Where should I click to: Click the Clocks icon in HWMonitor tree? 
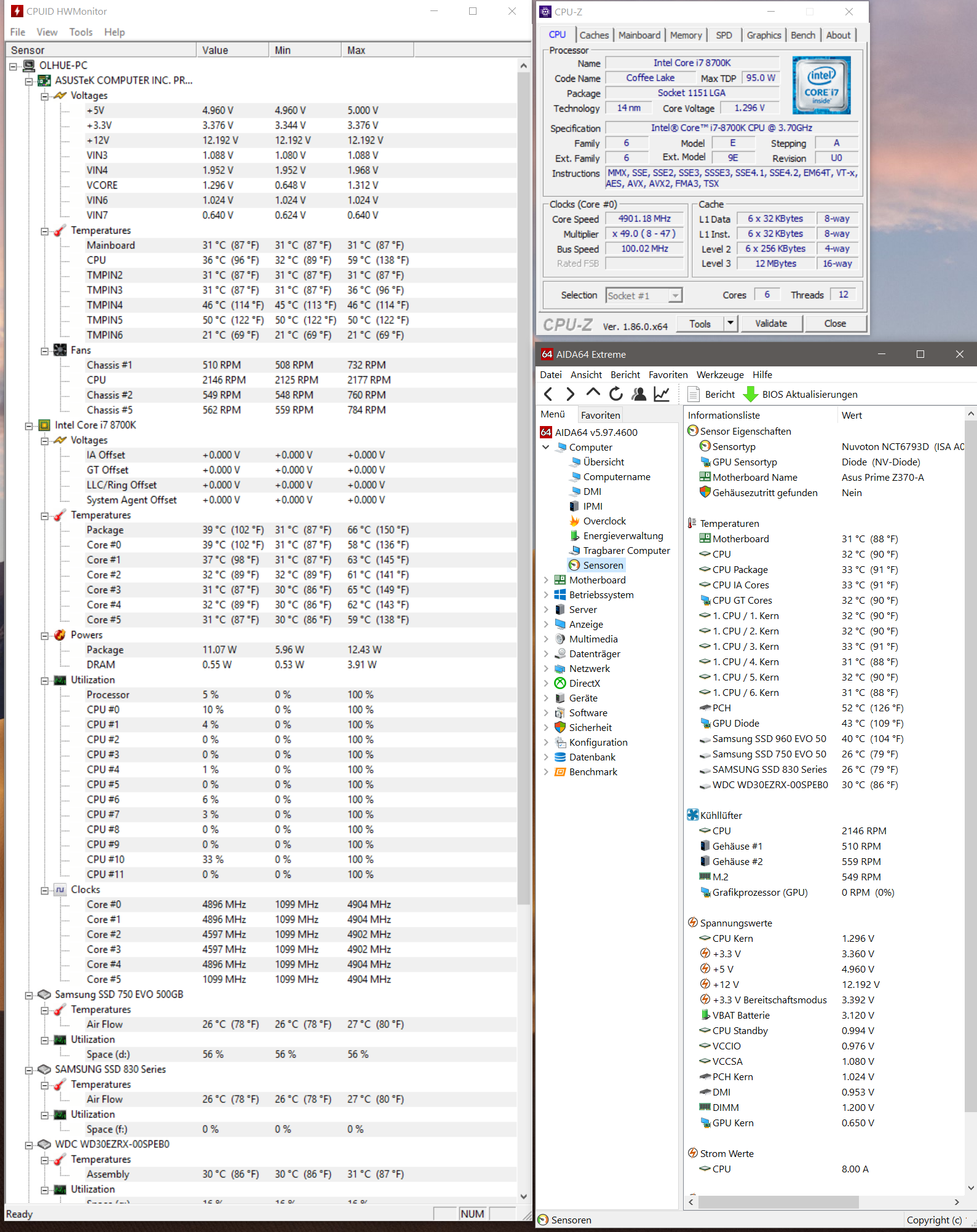60,890
